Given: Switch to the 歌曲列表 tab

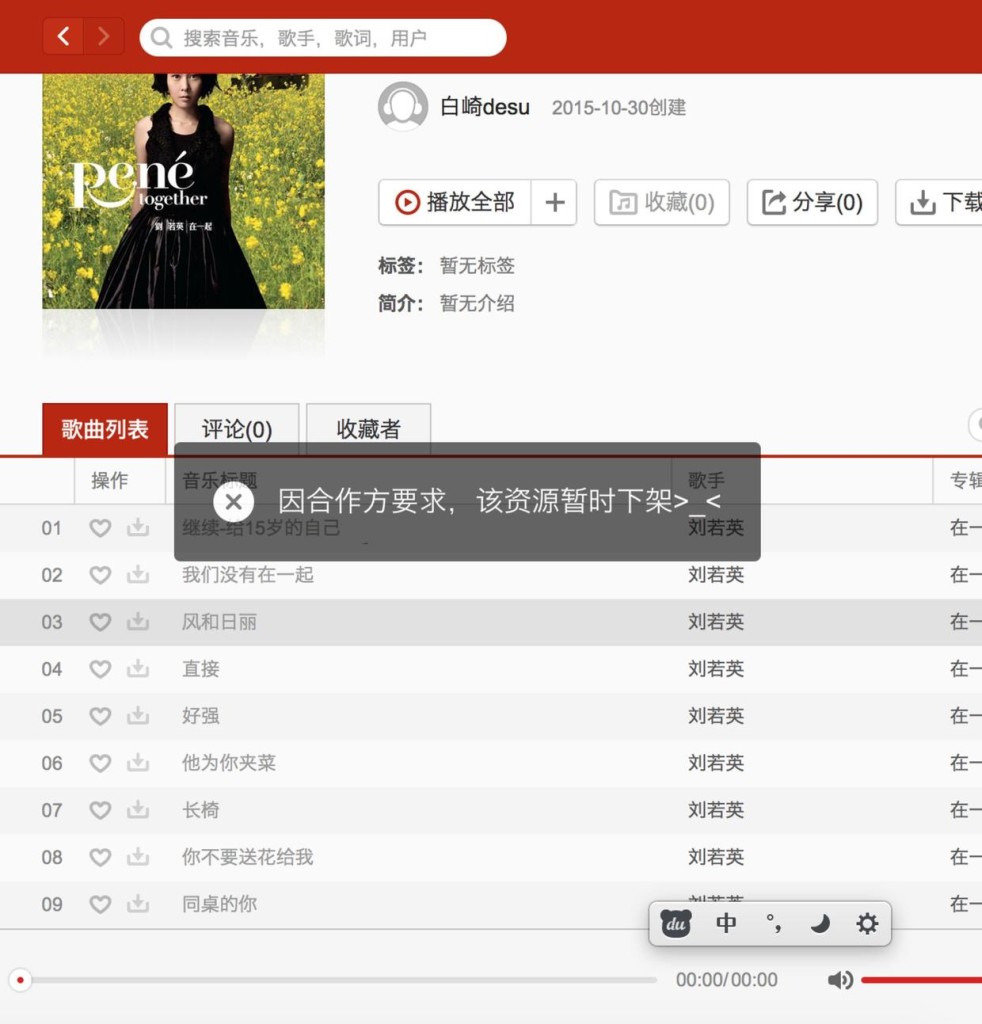Looking at the screenshot, I should 105,429.
